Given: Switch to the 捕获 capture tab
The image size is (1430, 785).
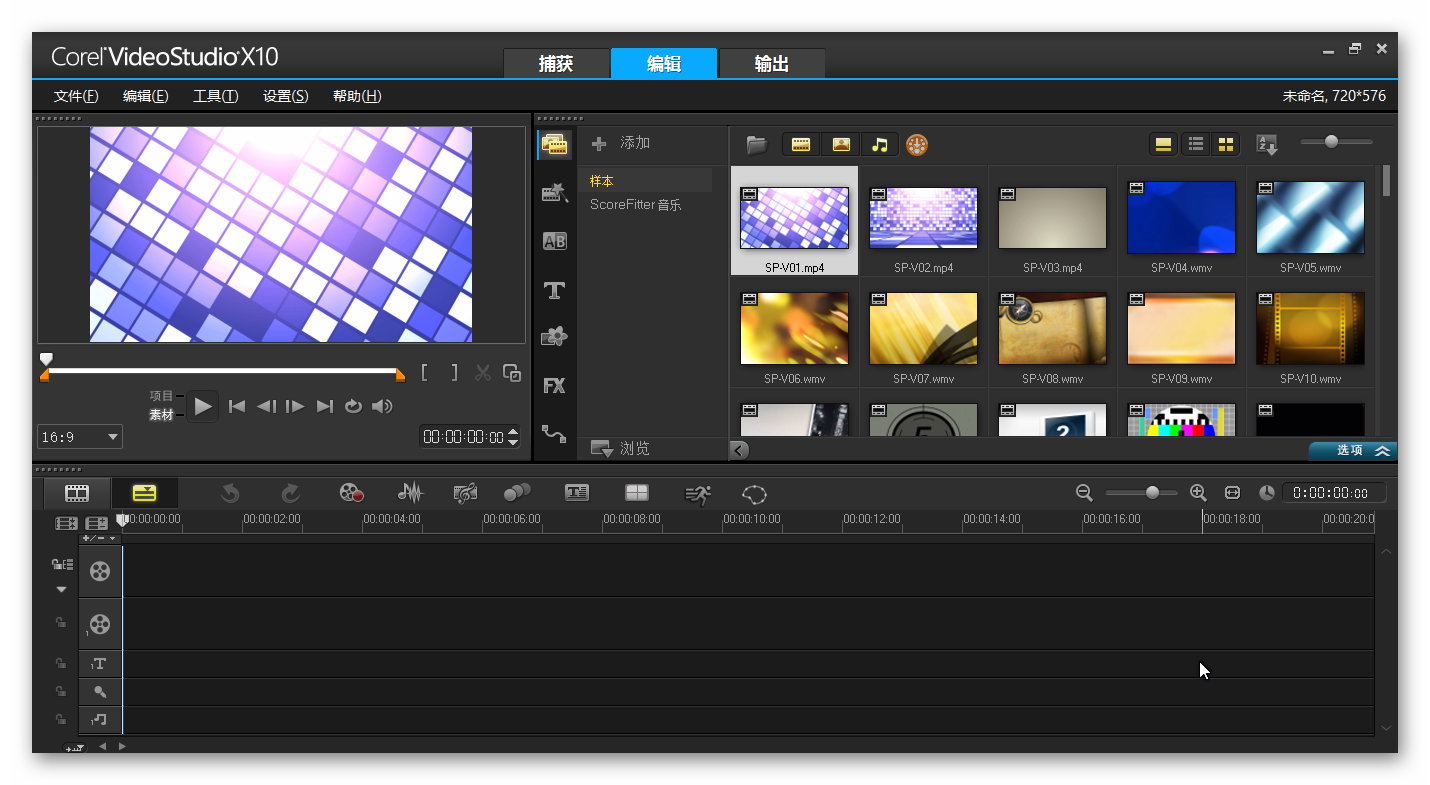Looking at the screenshot, I should (x=556, y=64).
